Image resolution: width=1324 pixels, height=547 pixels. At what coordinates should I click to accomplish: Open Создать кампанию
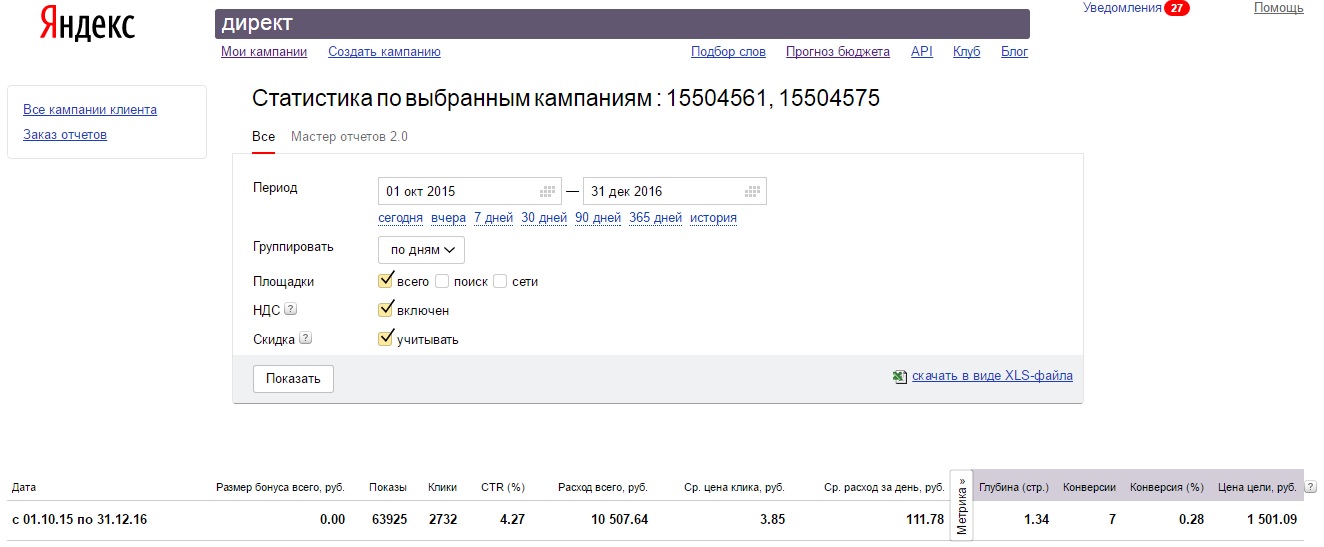click(384, 52)
